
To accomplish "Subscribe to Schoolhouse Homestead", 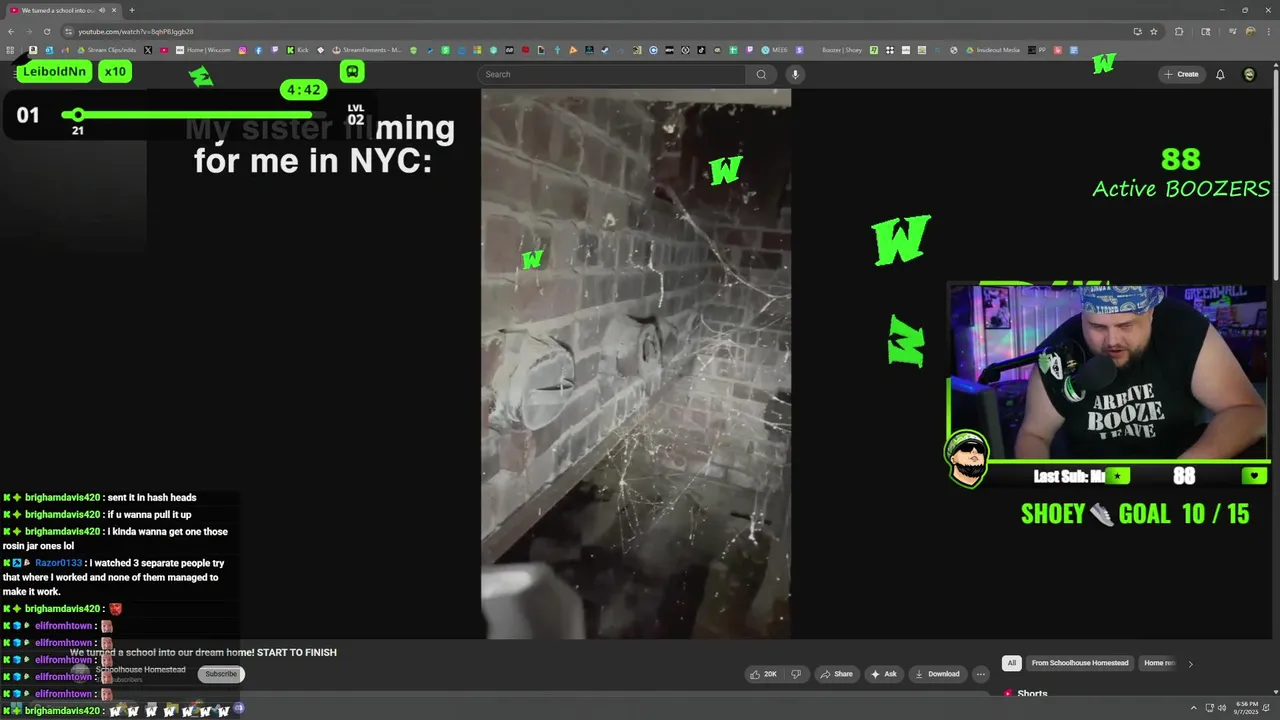I will click(221, 674).
